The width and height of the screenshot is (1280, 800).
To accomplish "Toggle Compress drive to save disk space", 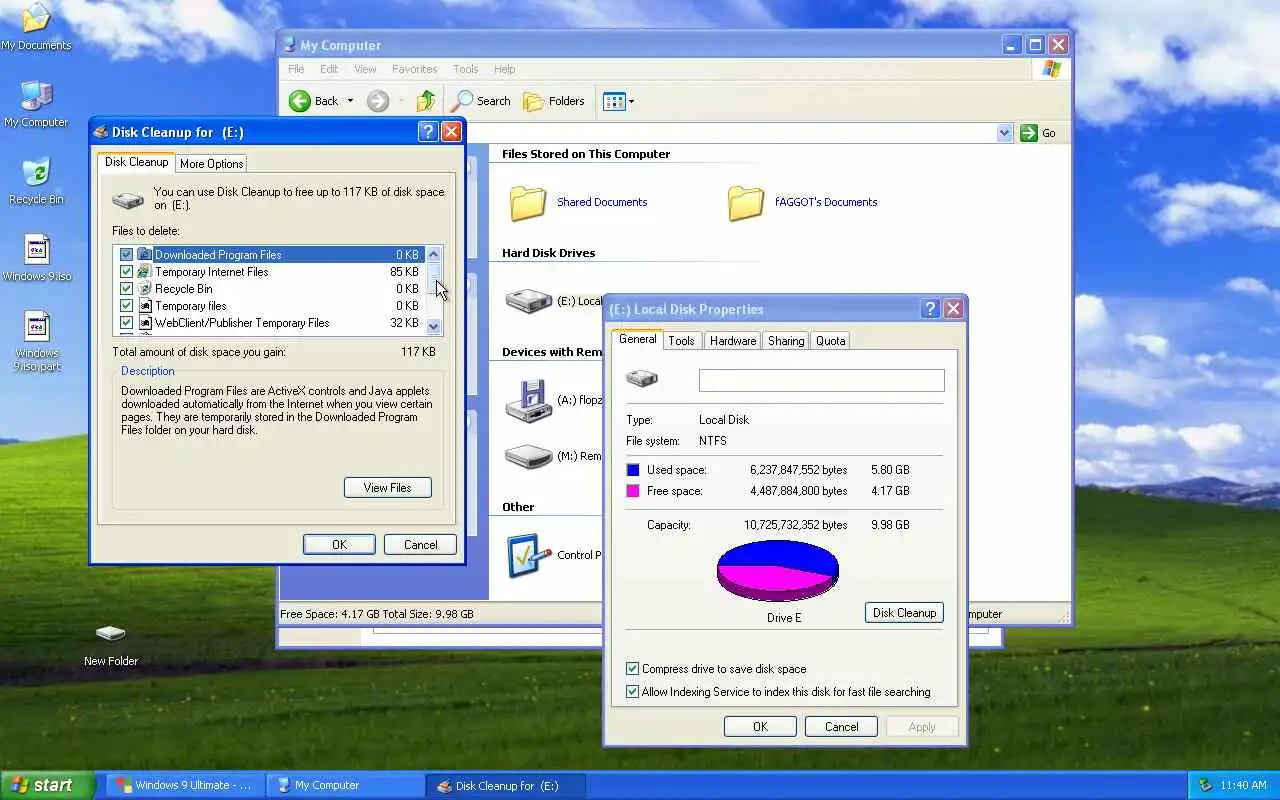I will (632, 669).
